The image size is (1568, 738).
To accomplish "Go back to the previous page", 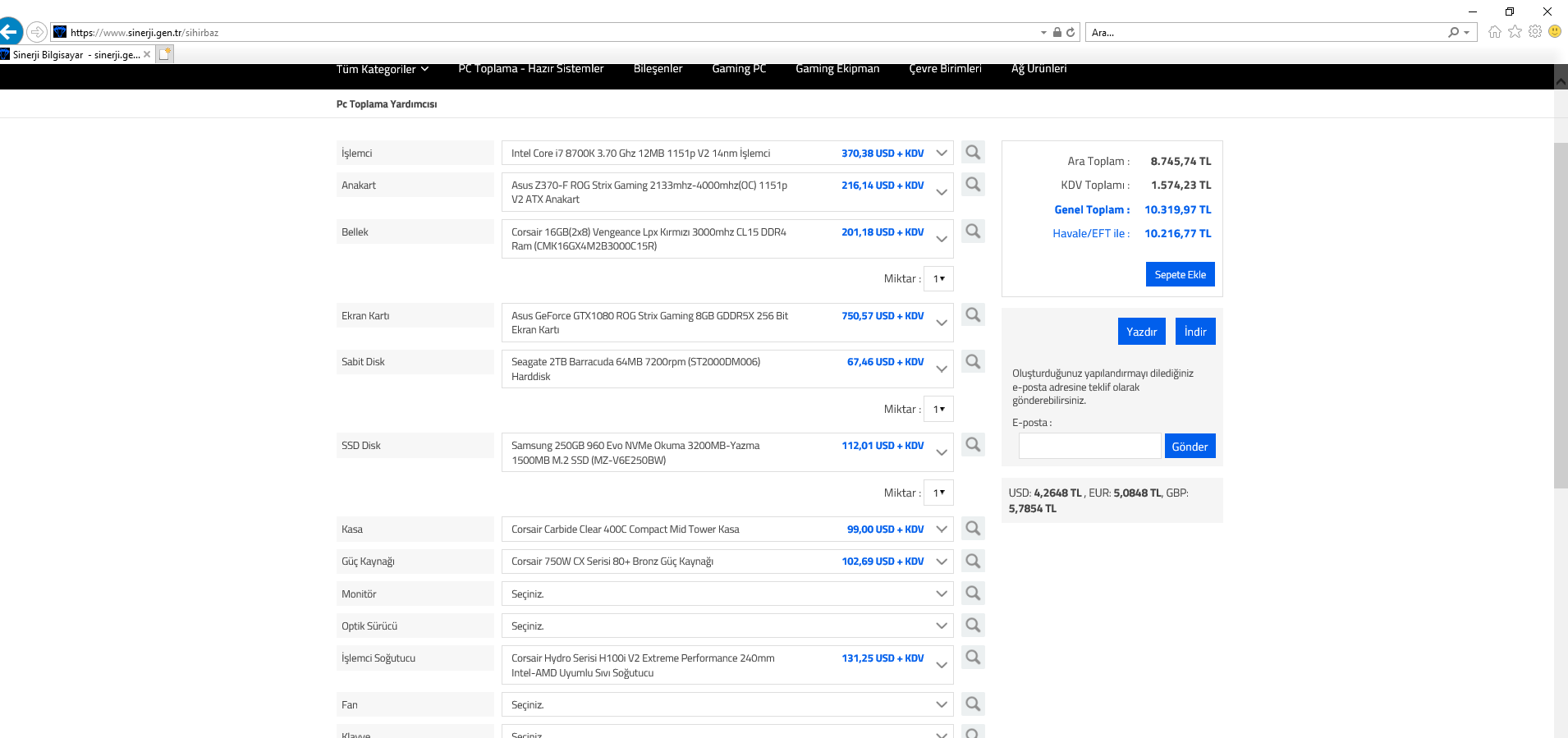I will pyautogui.click(x=10, y=32).
